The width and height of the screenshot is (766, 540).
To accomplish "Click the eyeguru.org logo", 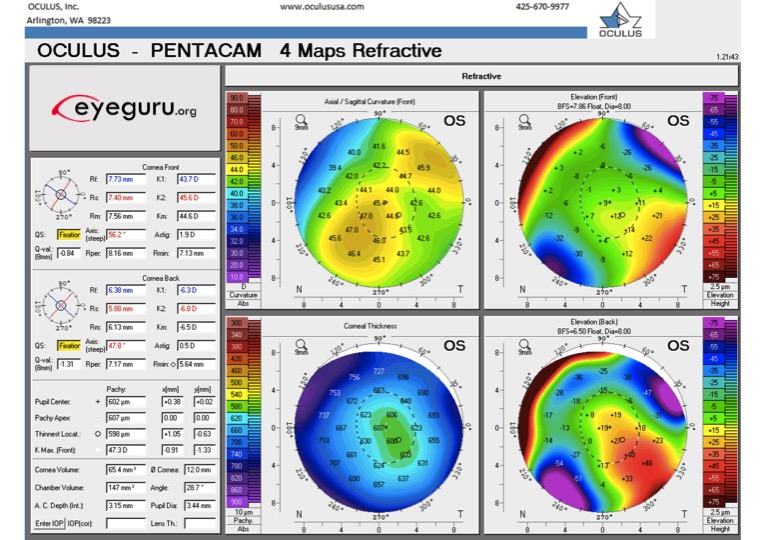I will [125, 108].
